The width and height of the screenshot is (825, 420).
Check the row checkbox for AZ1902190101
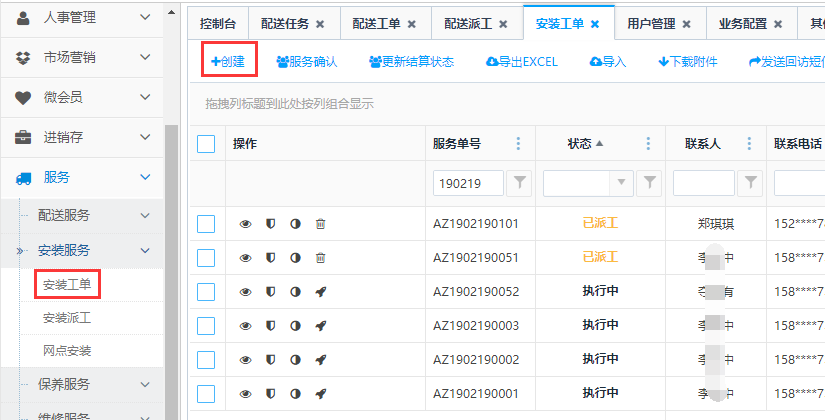(206, 224)
